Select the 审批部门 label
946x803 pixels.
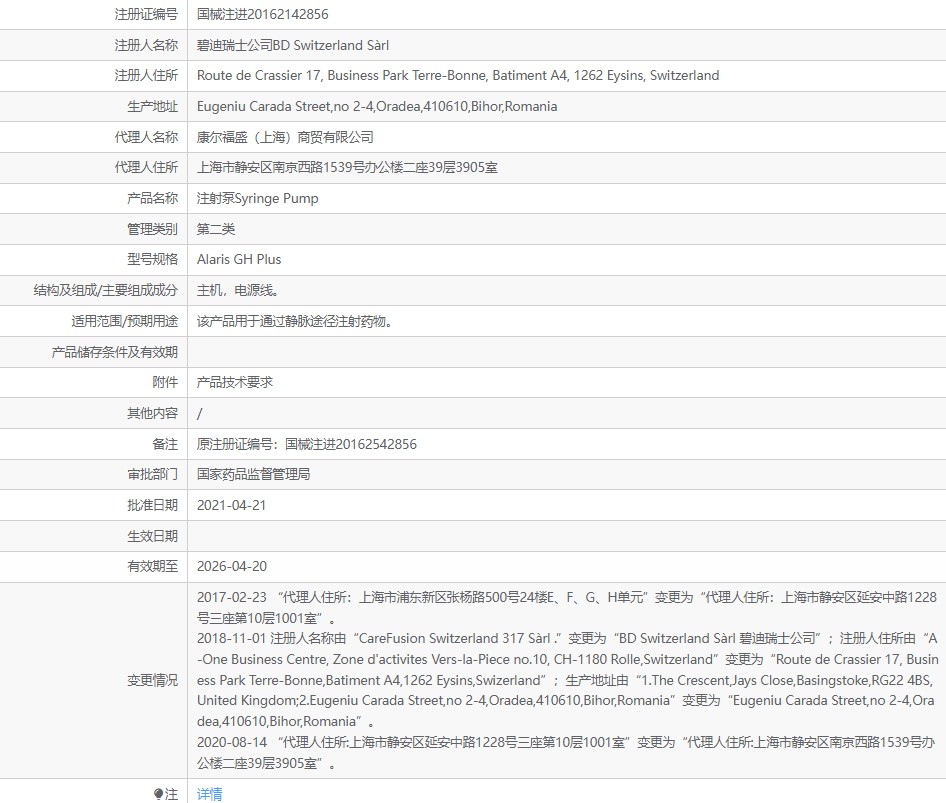(153, 475)
